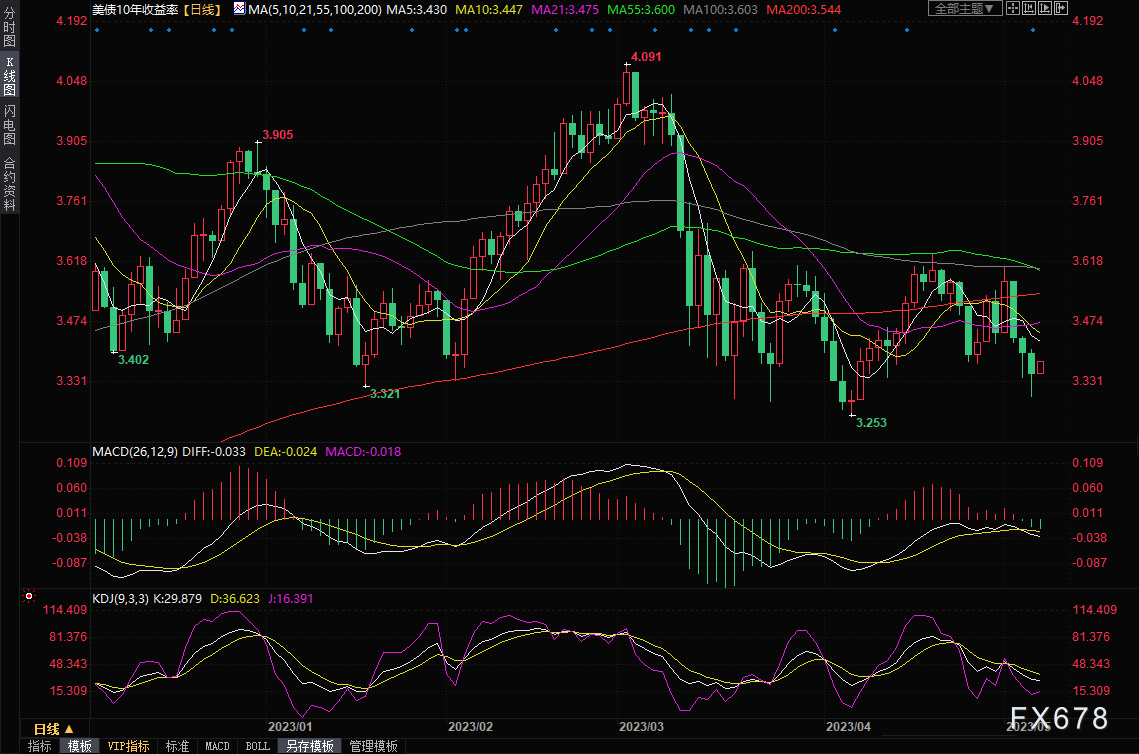Open MA indicator settings icon
The image size is (1139, 754).
click(239, 9)
